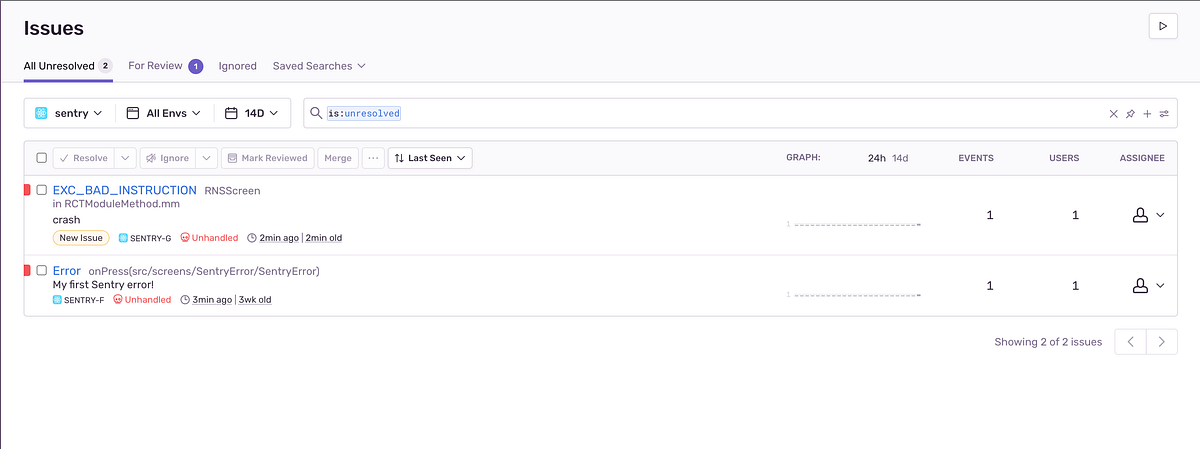The image size is (1200, 449).
Task: Open the All Envs environment dropdown
Action: click(164, 114)
